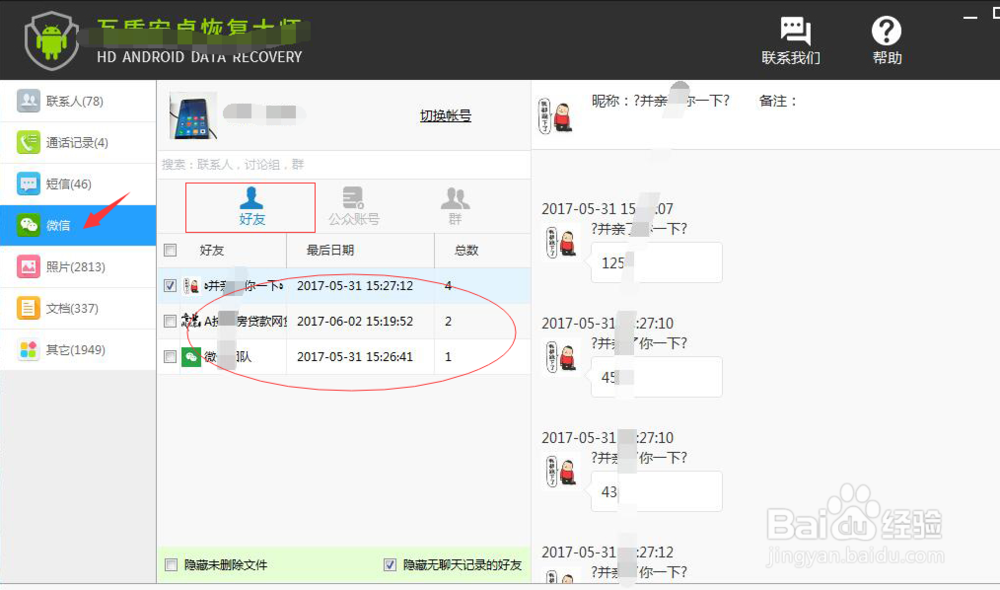The width and height of the screenshot is (1000, 590).
Task: Switch to the 公众账号 tab
Action: coord(353,207)
